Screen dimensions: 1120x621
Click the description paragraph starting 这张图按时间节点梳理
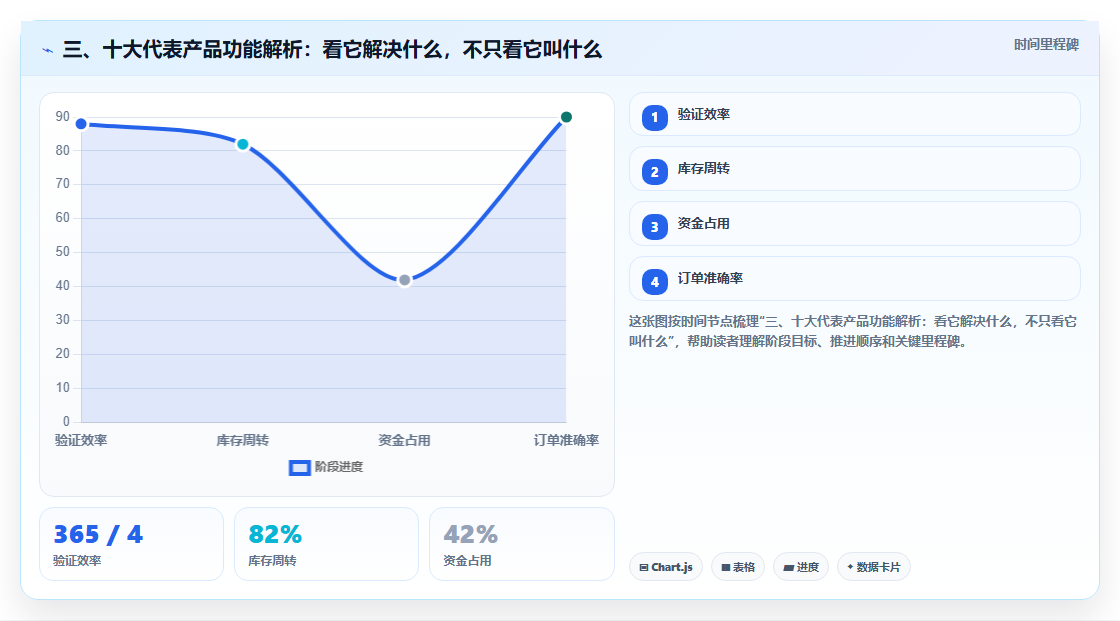(853, 332)
